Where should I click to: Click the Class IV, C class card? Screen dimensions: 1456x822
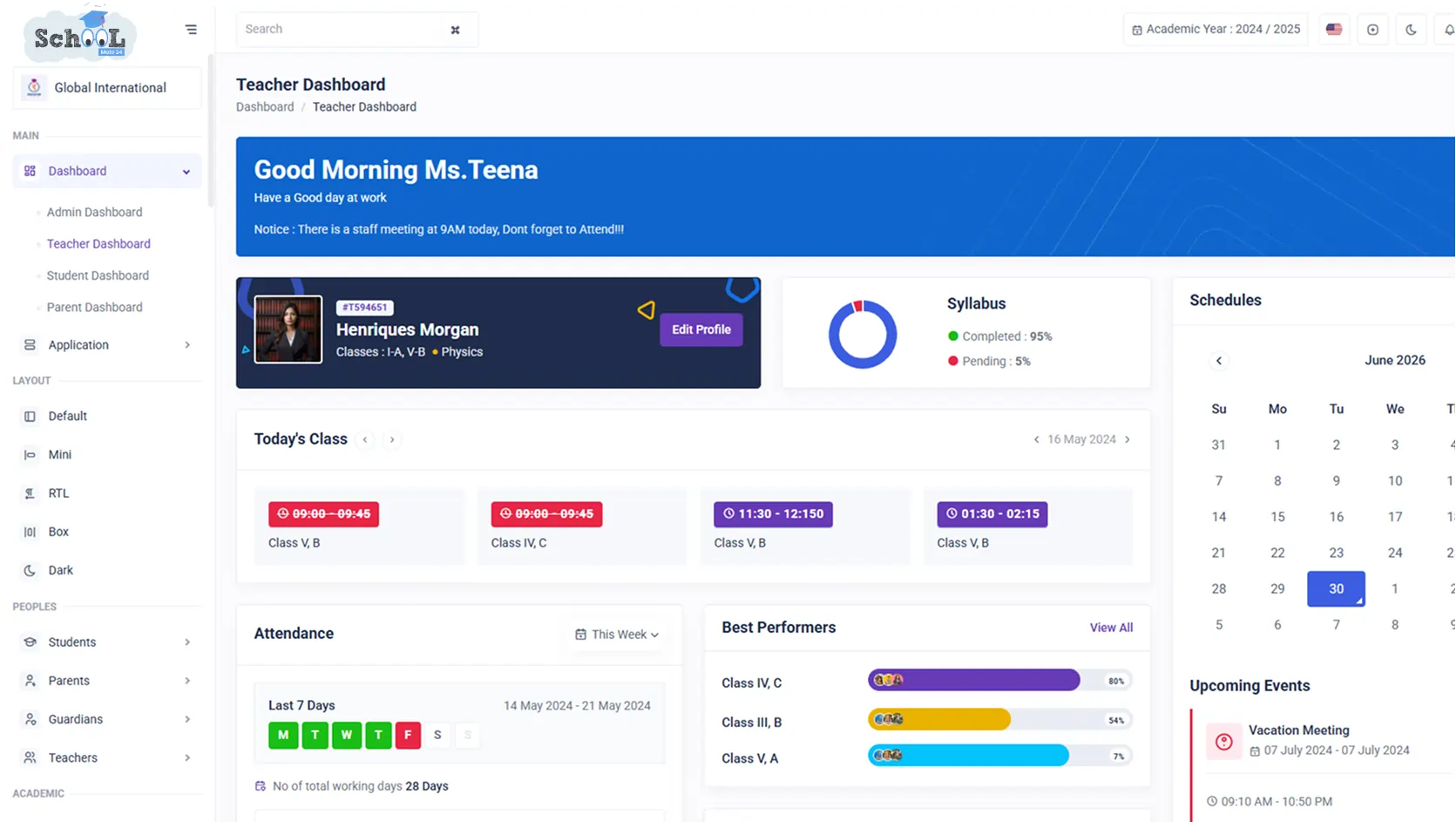click(x=582, y=526)
